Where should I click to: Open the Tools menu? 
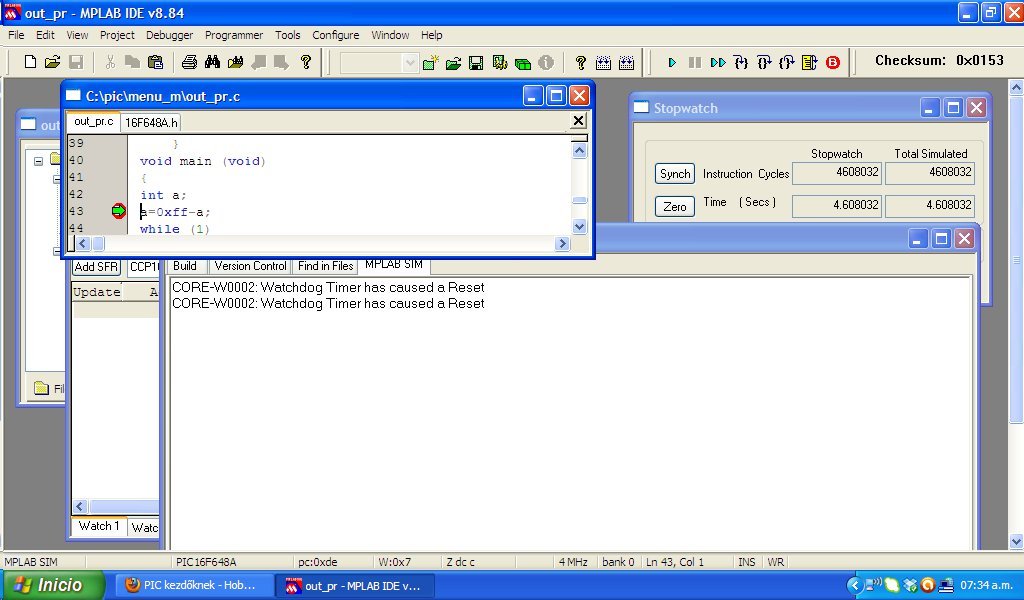coord(287,35)
